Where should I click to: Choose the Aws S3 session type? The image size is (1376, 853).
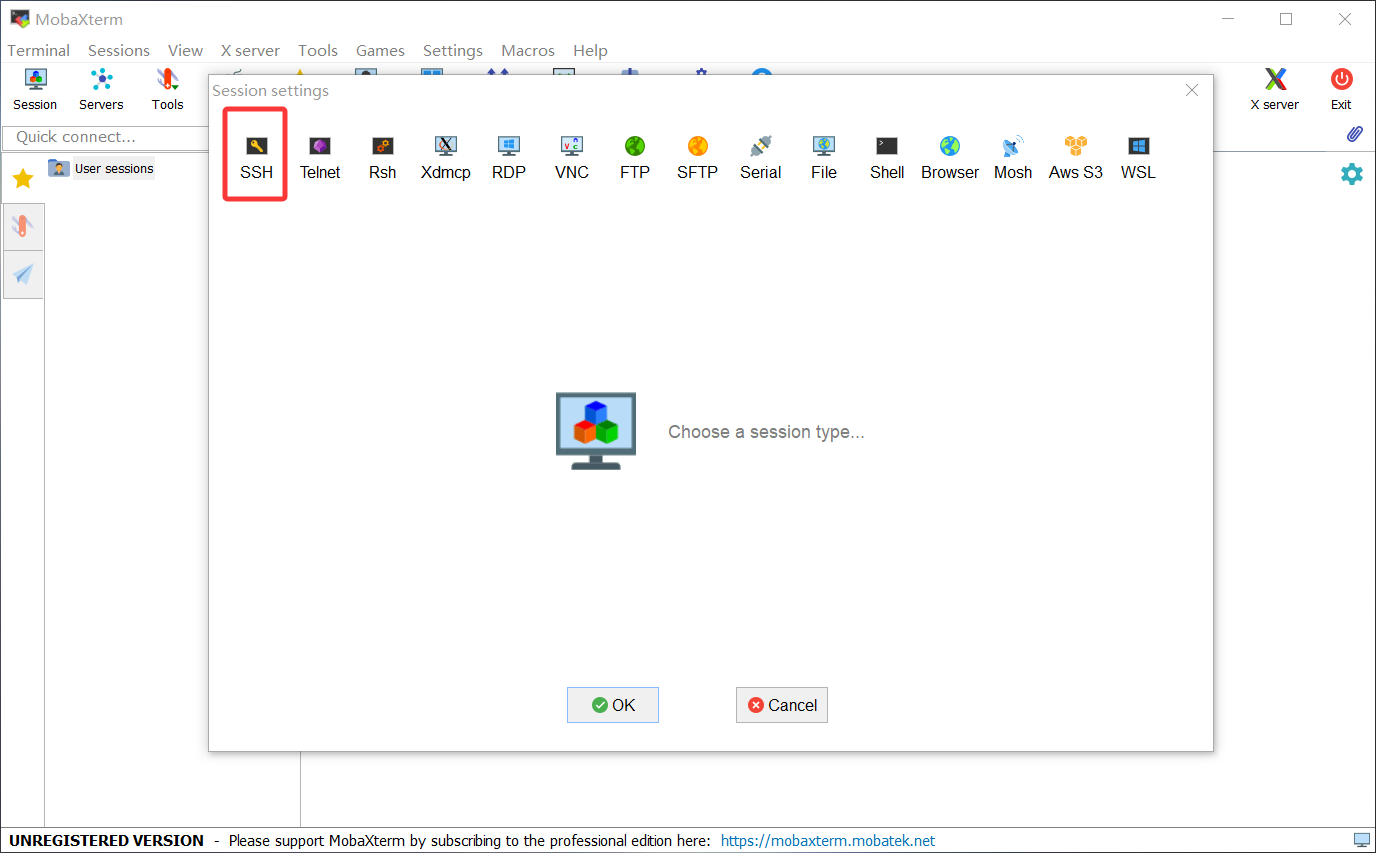click(x=1076, y=158)
